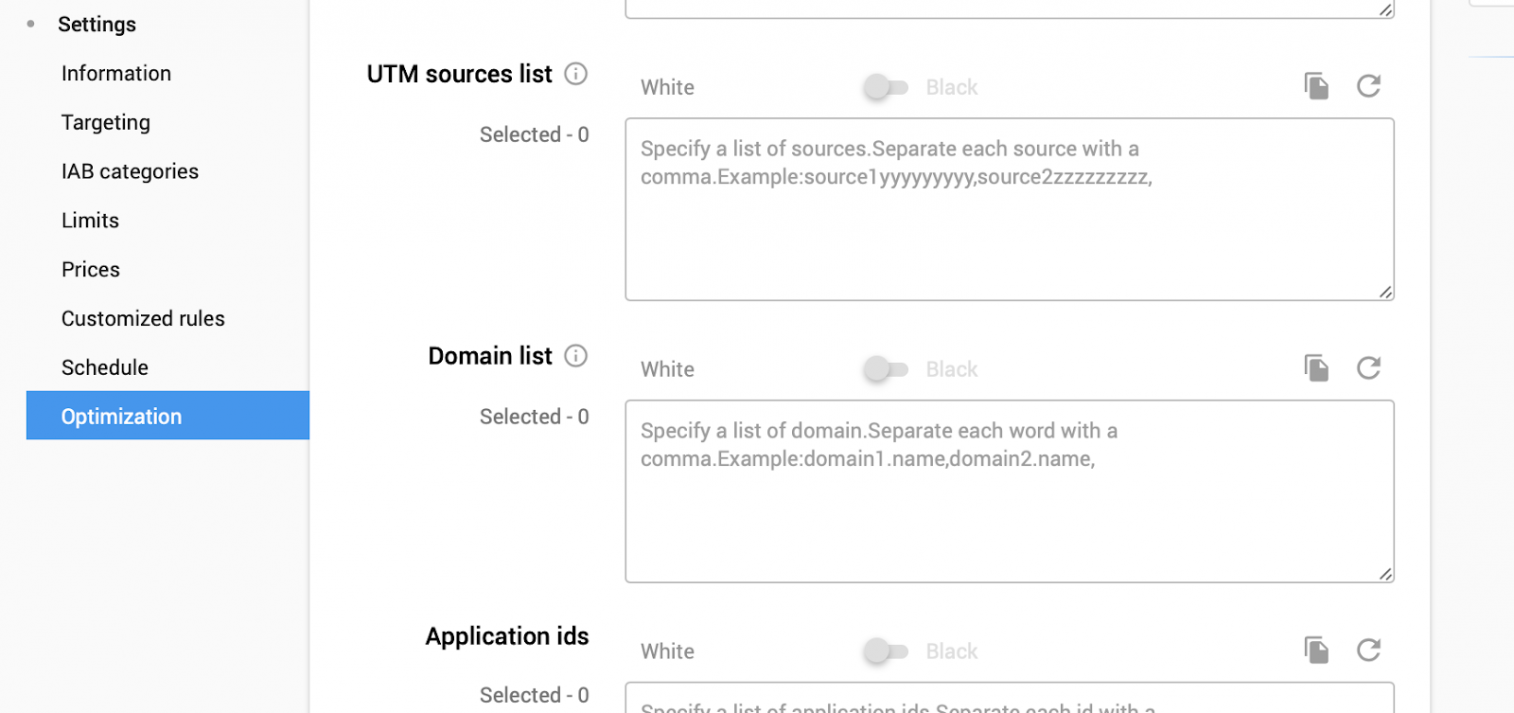
Task: Go to Customized rules section
Action: tap(143, 318)
